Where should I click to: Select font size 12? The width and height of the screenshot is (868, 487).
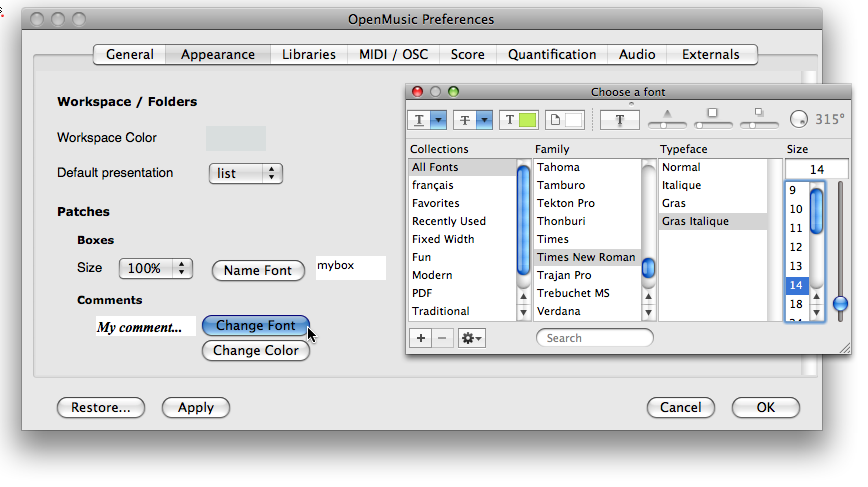(797, 247)
